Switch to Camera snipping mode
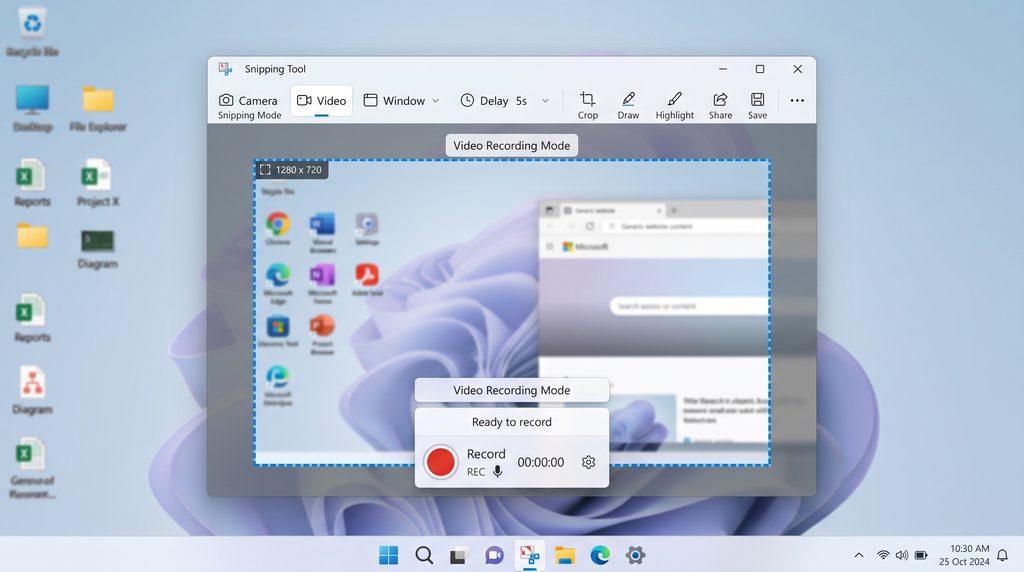Viewport: 1024px width, 572px height. pyautogui.click(x=248, y=101)
